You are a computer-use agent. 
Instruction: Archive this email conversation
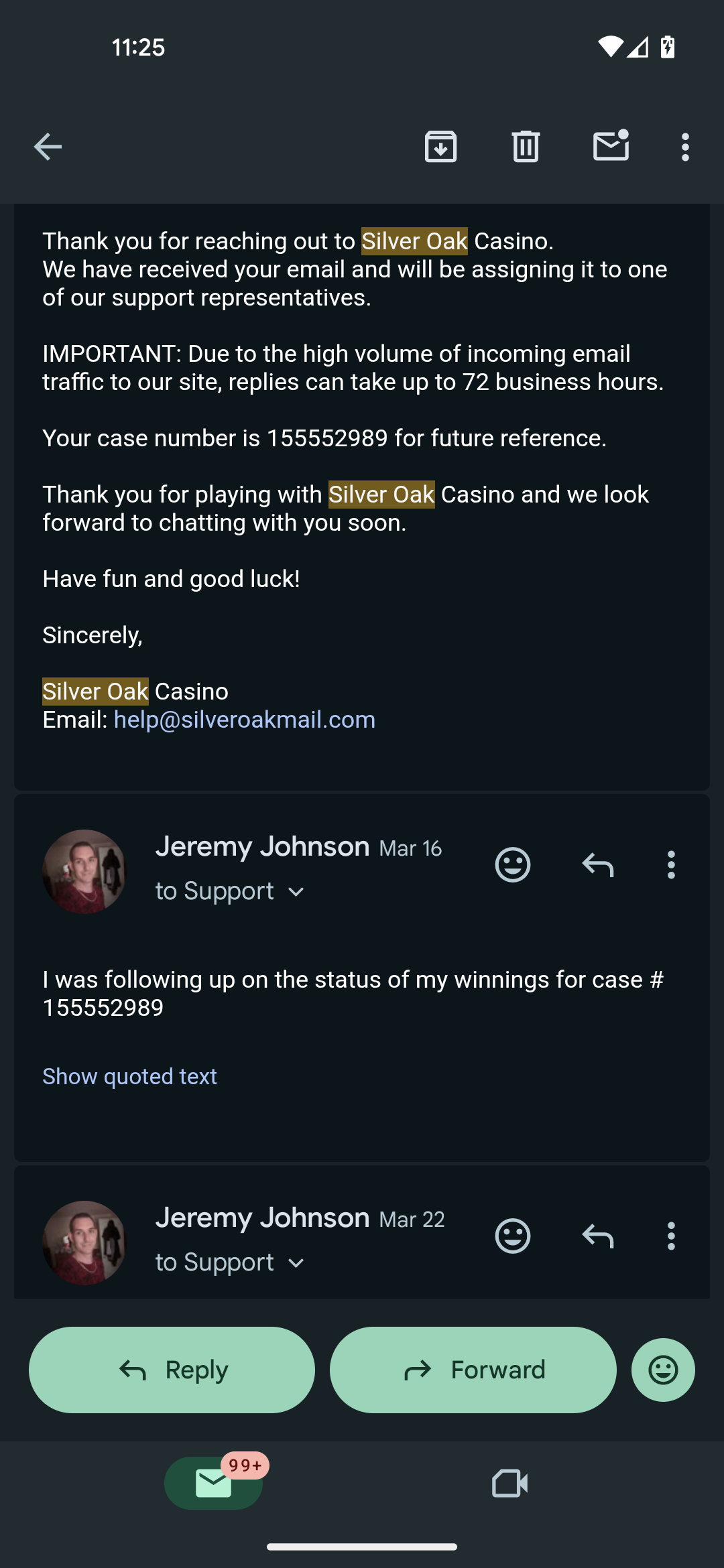click(x=440, y=147)
